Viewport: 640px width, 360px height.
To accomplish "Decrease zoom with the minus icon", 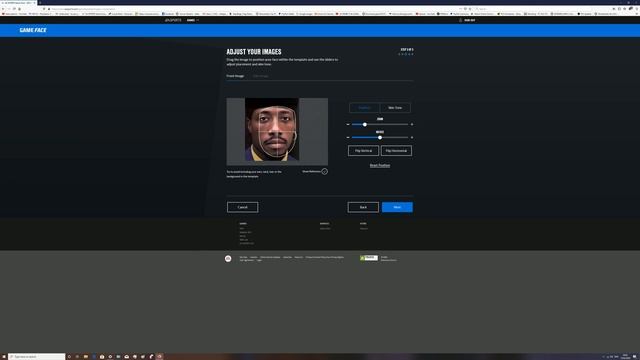I will 348,124.
